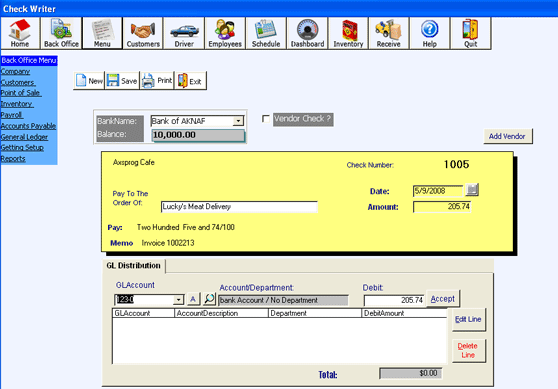Click the Add Vendor button
The width and height of the screenshot is (558, 389).
(507, 136)
